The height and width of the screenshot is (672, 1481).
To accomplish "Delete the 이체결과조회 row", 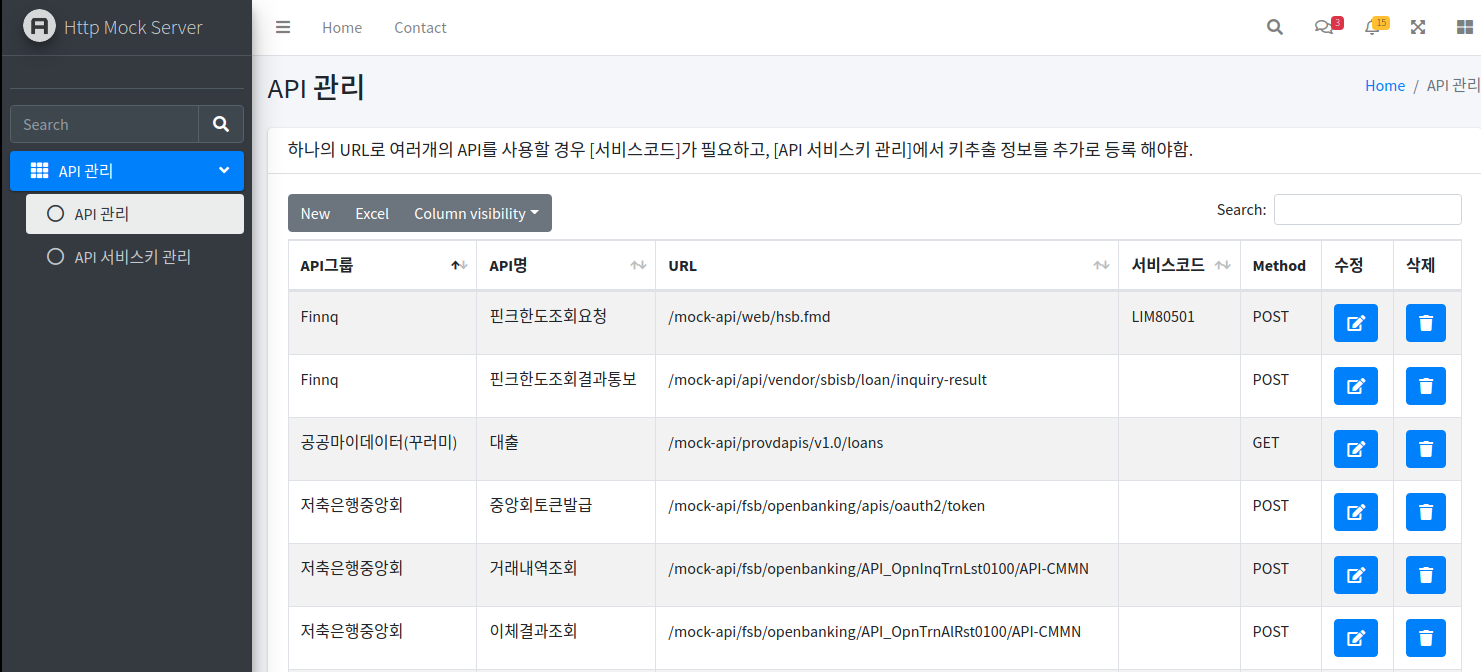I will pyautogui.click(x=1426, y=638).
